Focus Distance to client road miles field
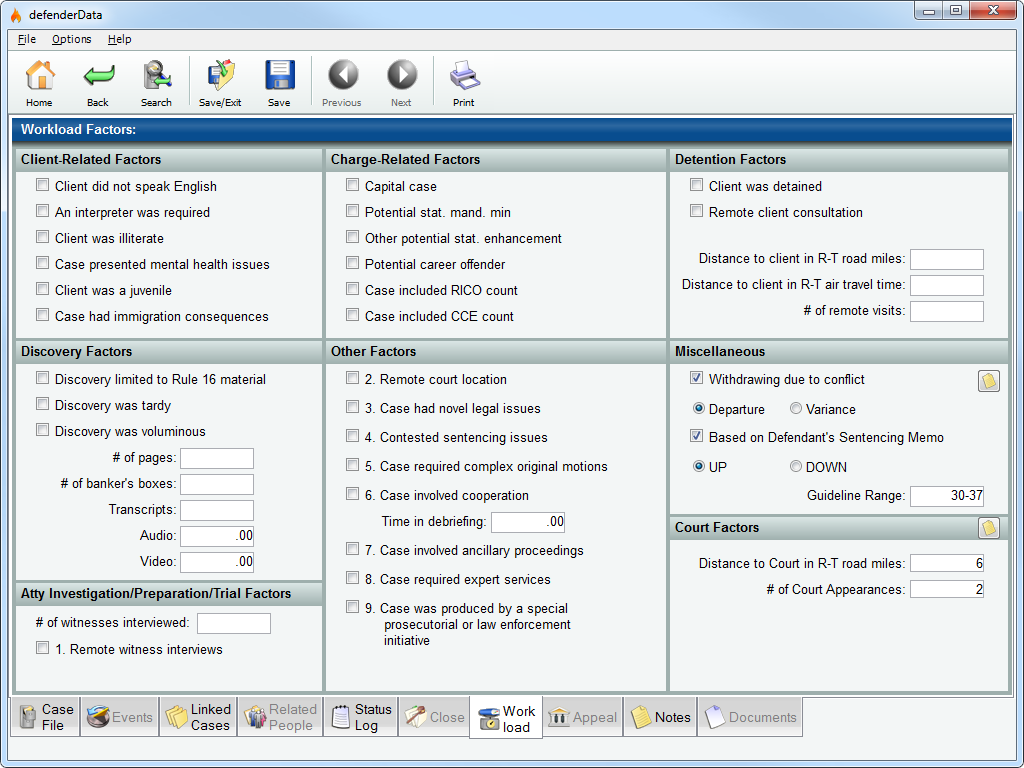 coord(947,259)
